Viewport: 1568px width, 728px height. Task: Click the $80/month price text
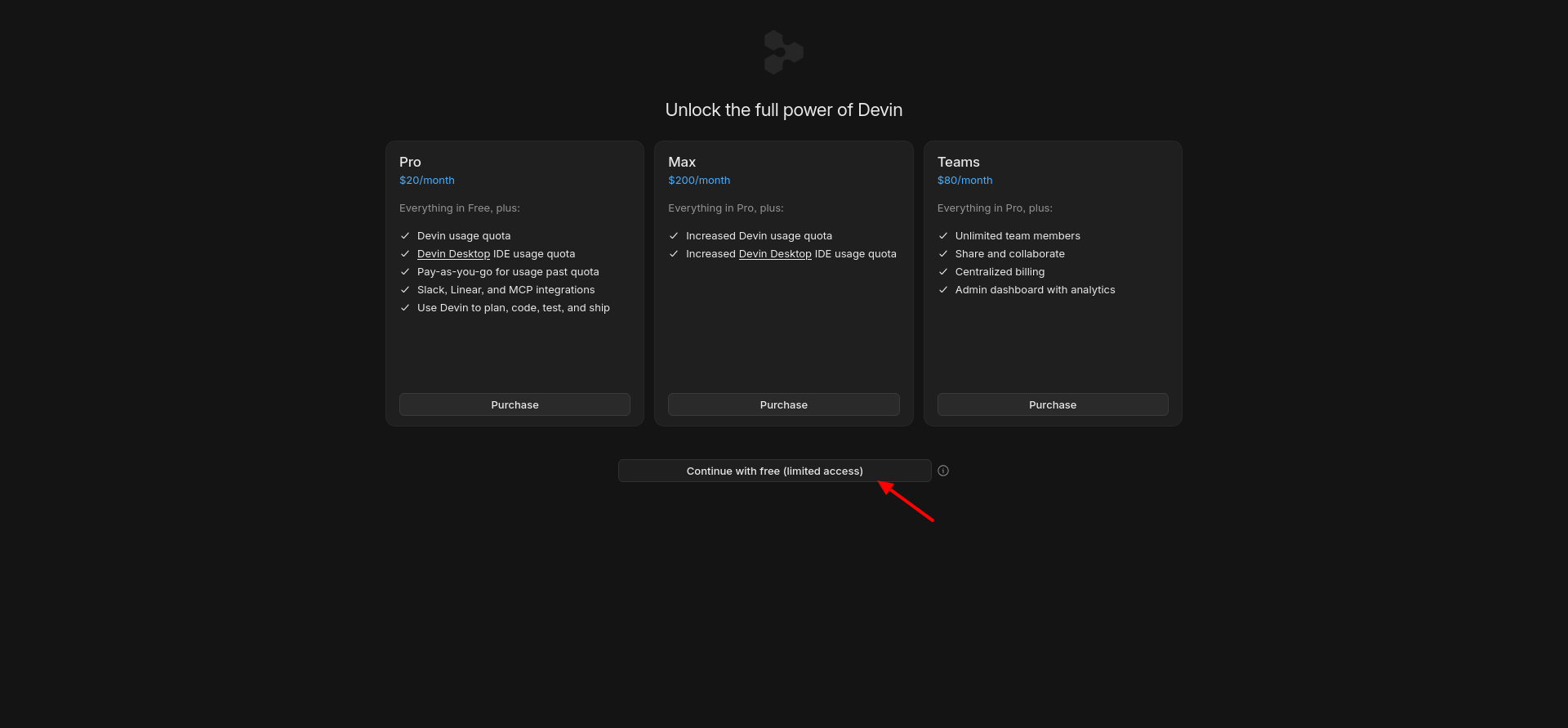click(965, 181)
